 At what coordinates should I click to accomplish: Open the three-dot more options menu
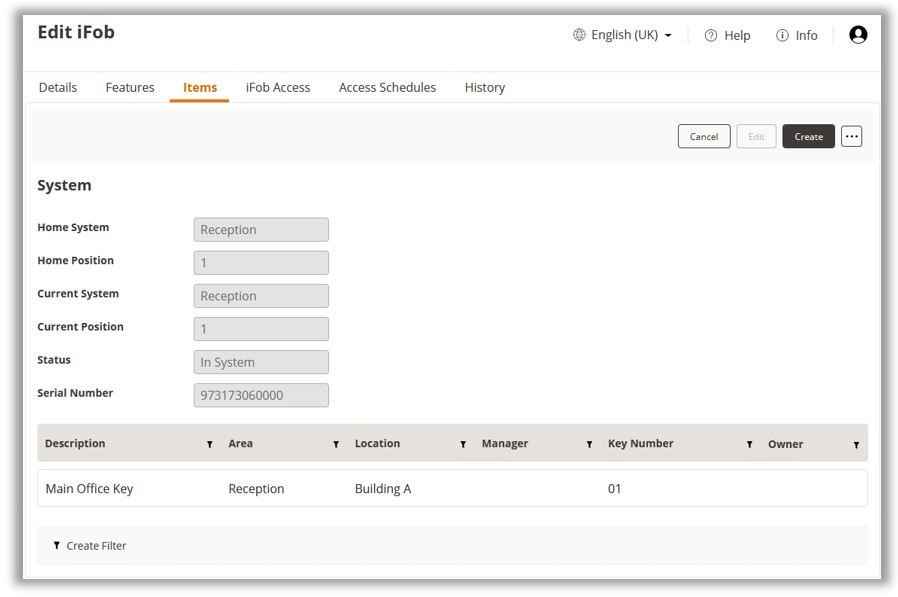click(851, 136)
